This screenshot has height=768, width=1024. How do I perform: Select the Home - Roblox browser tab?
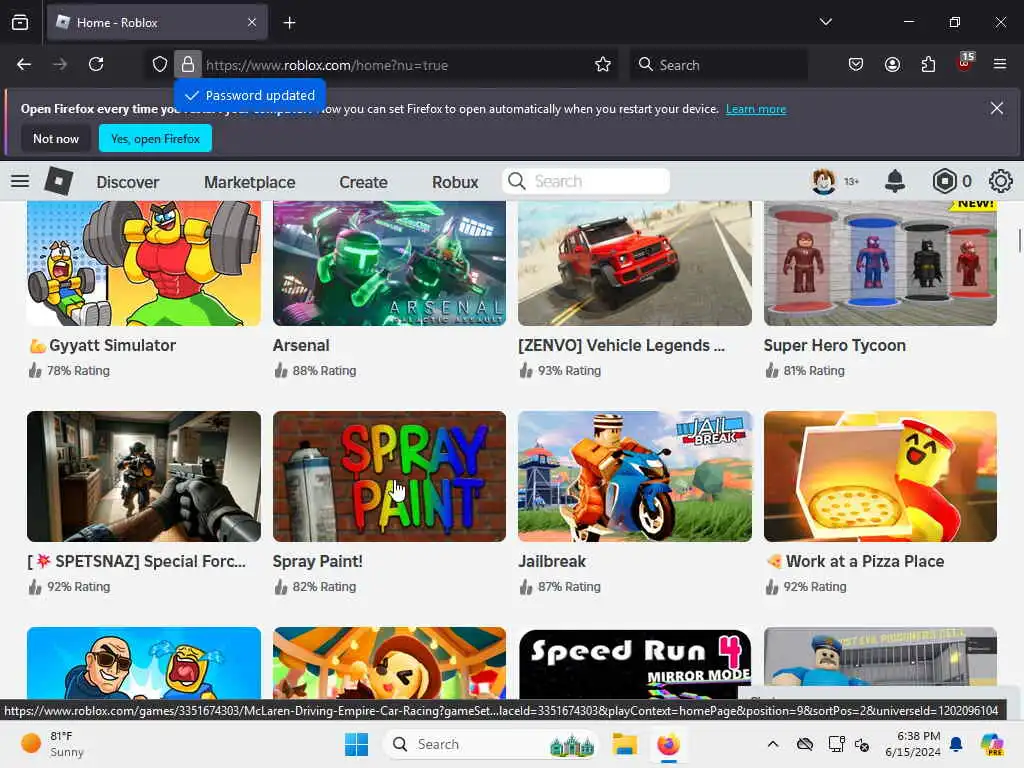157,23
